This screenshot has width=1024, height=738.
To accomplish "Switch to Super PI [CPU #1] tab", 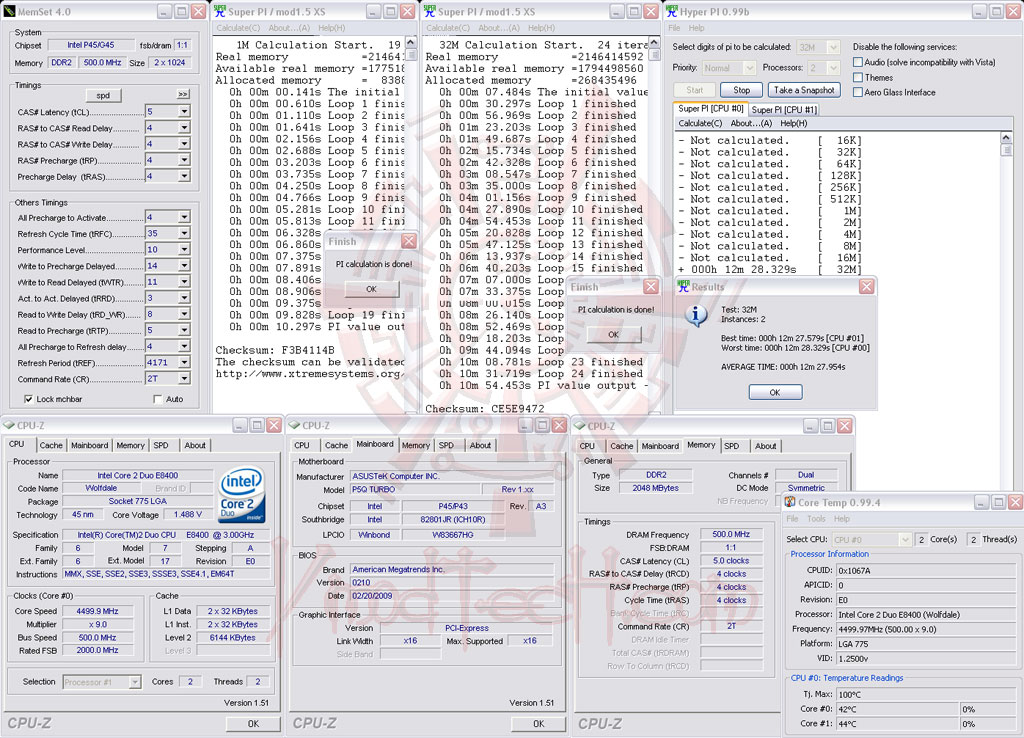I will pyautogui.click(x=784, y=110).
